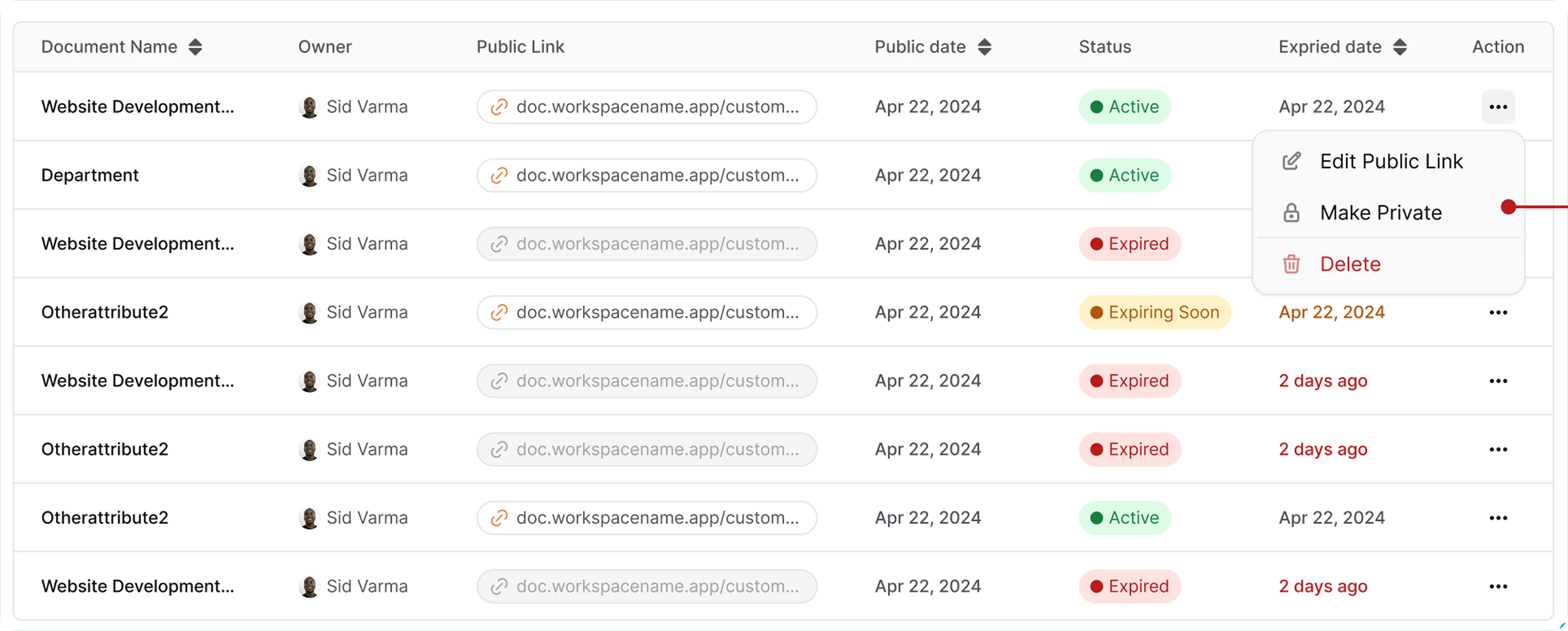Click Sid Varma avatar in Department row
This screenshot has height=631, width=1568.
[x=309, y=175]
